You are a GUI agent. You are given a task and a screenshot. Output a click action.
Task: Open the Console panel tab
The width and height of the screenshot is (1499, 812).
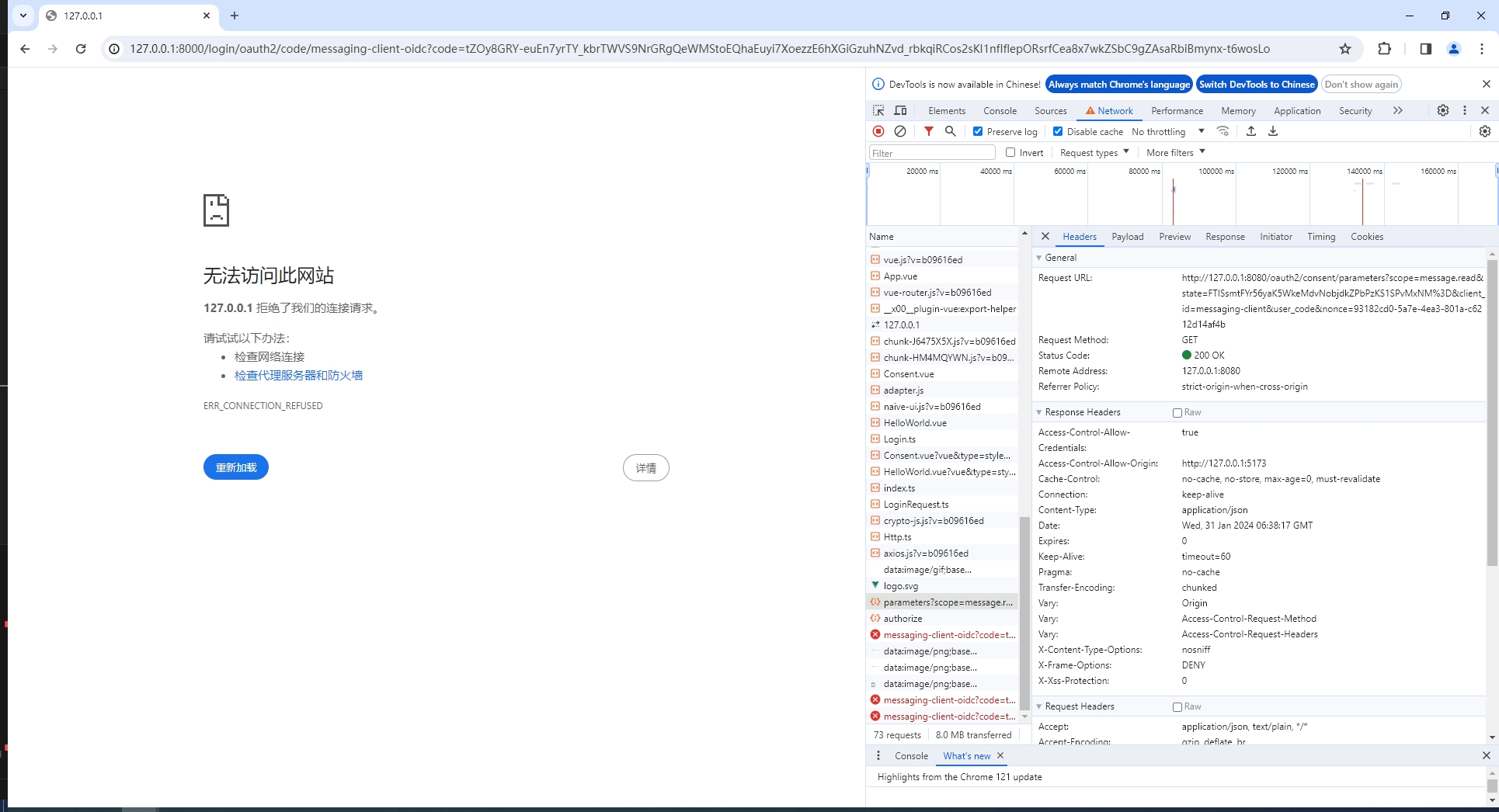click(x=1000, y=111)
